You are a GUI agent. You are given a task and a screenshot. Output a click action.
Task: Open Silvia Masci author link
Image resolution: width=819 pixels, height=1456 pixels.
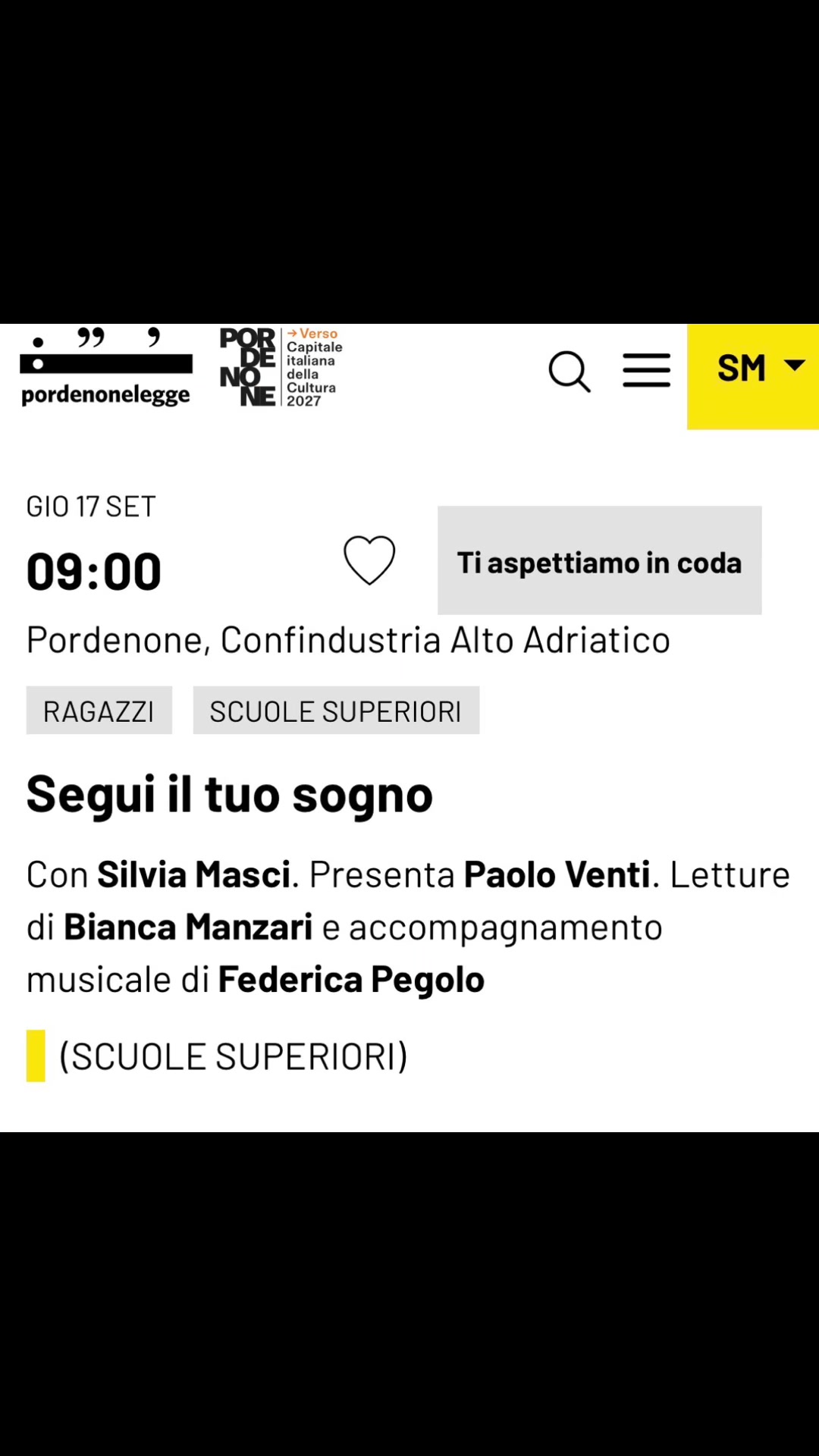(x=194, y=874)
